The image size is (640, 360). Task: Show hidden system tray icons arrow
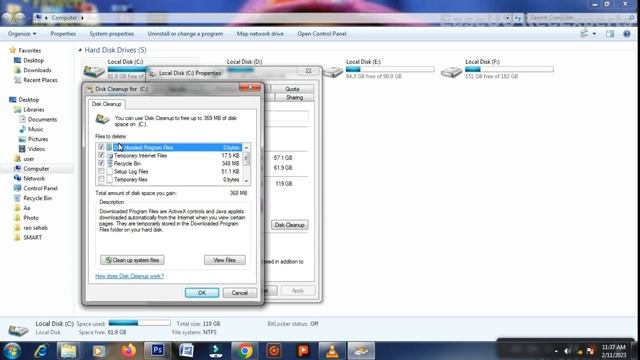[x=556, y=351]
